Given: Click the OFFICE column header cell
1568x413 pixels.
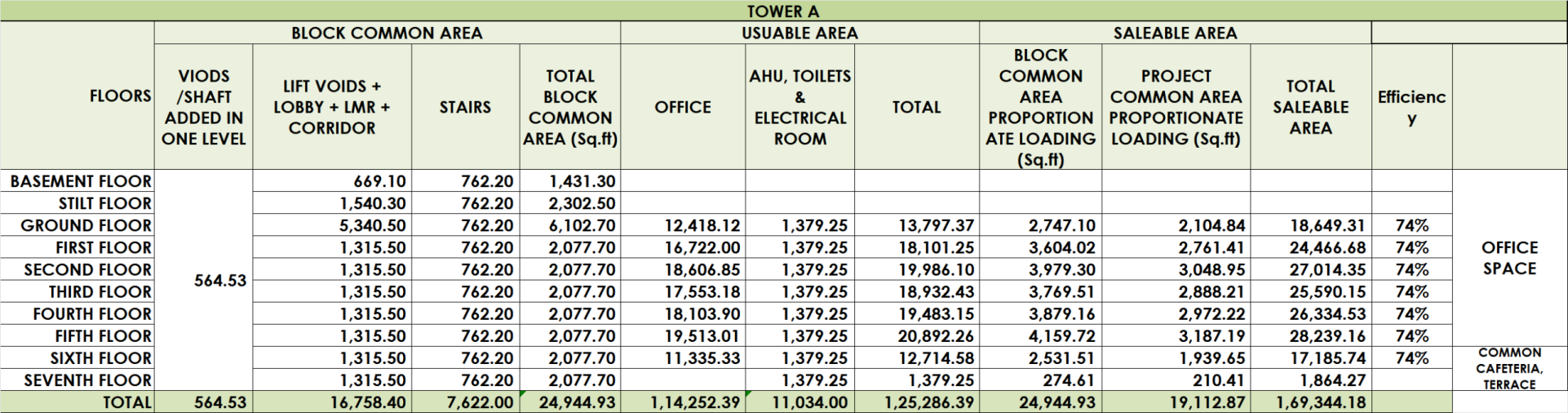Looking at the screenshot, I should tap(682, 107).
